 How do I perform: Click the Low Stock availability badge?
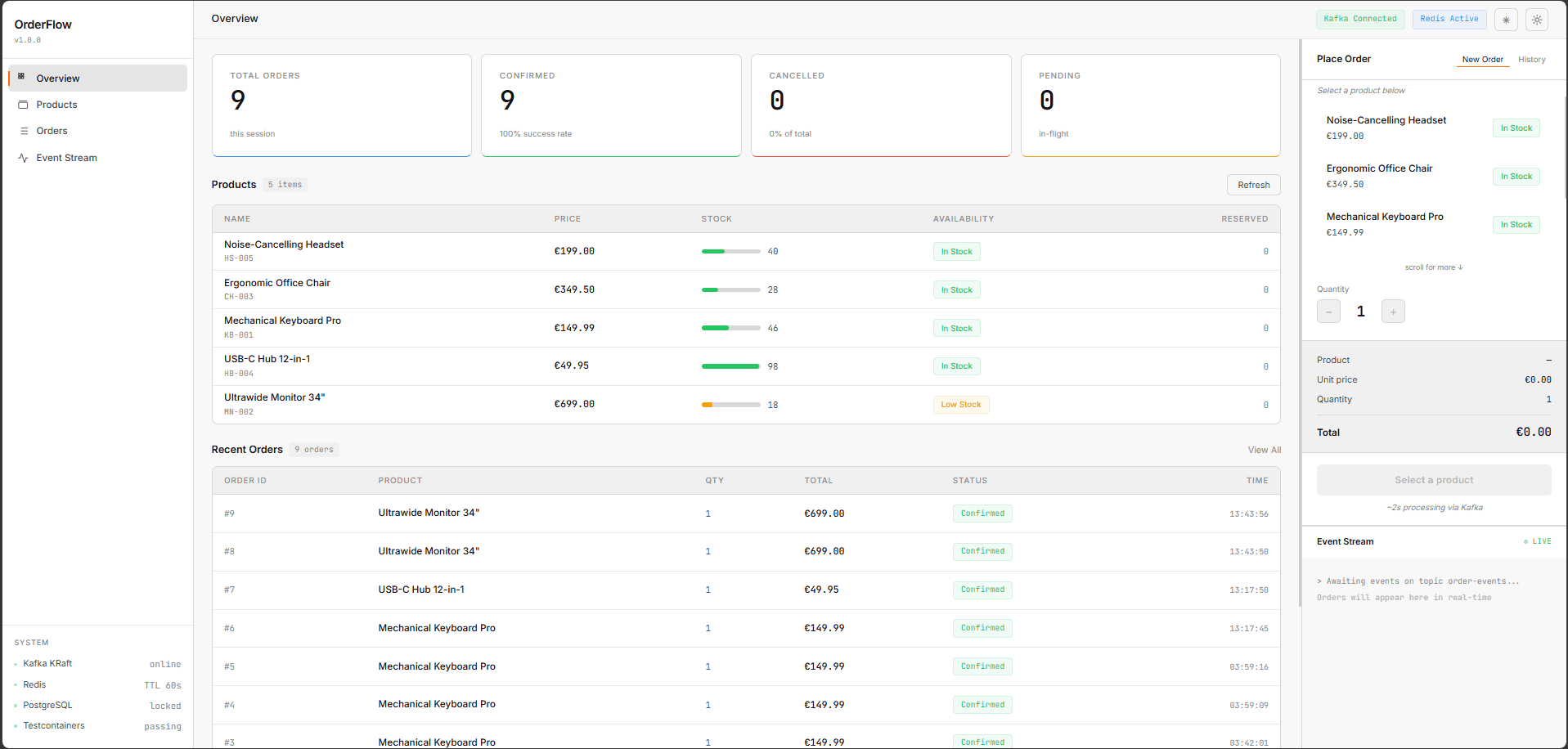[960, 405]
